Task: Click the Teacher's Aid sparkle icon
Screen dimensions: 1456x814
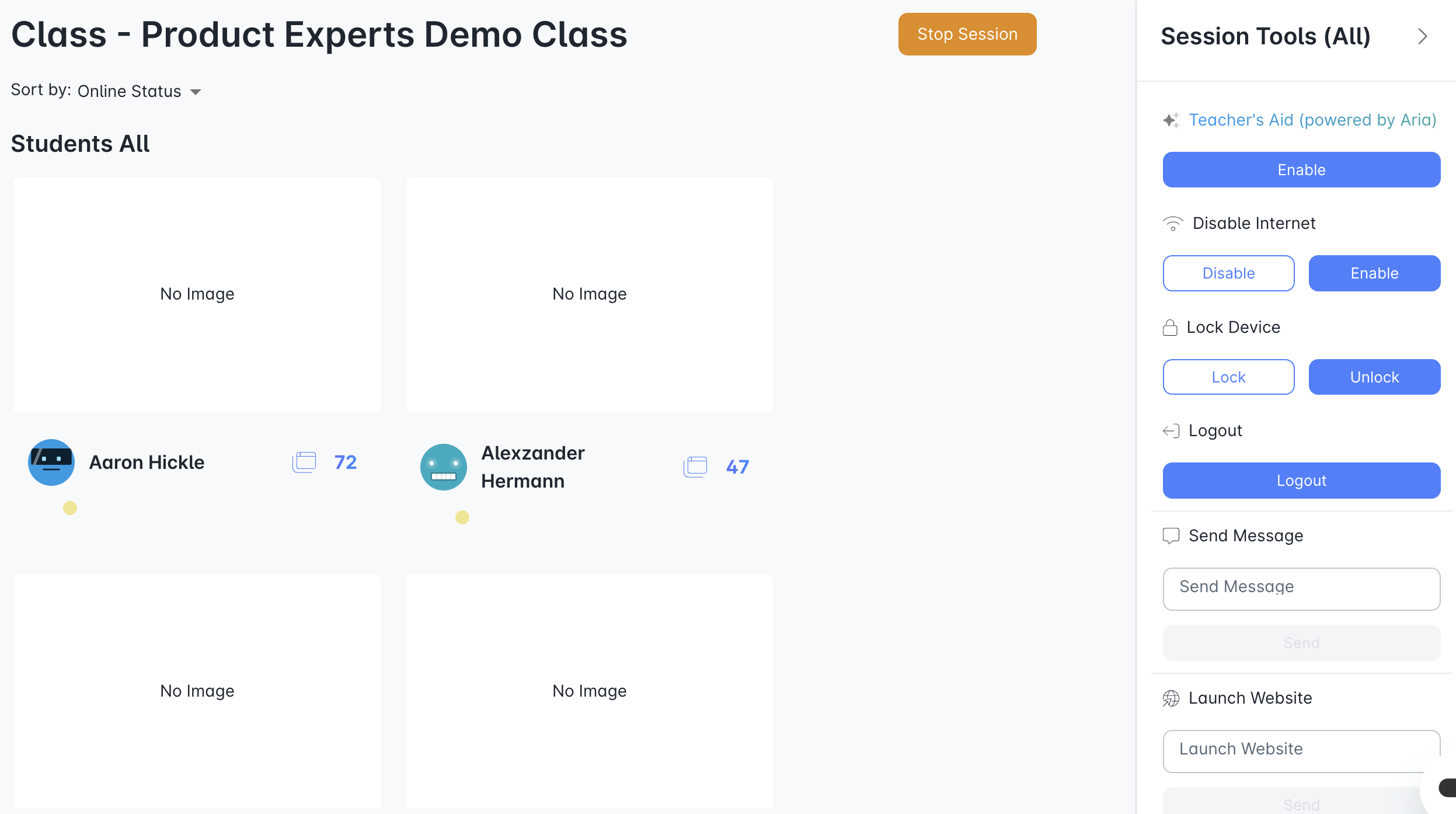Action: (1171, 120)
